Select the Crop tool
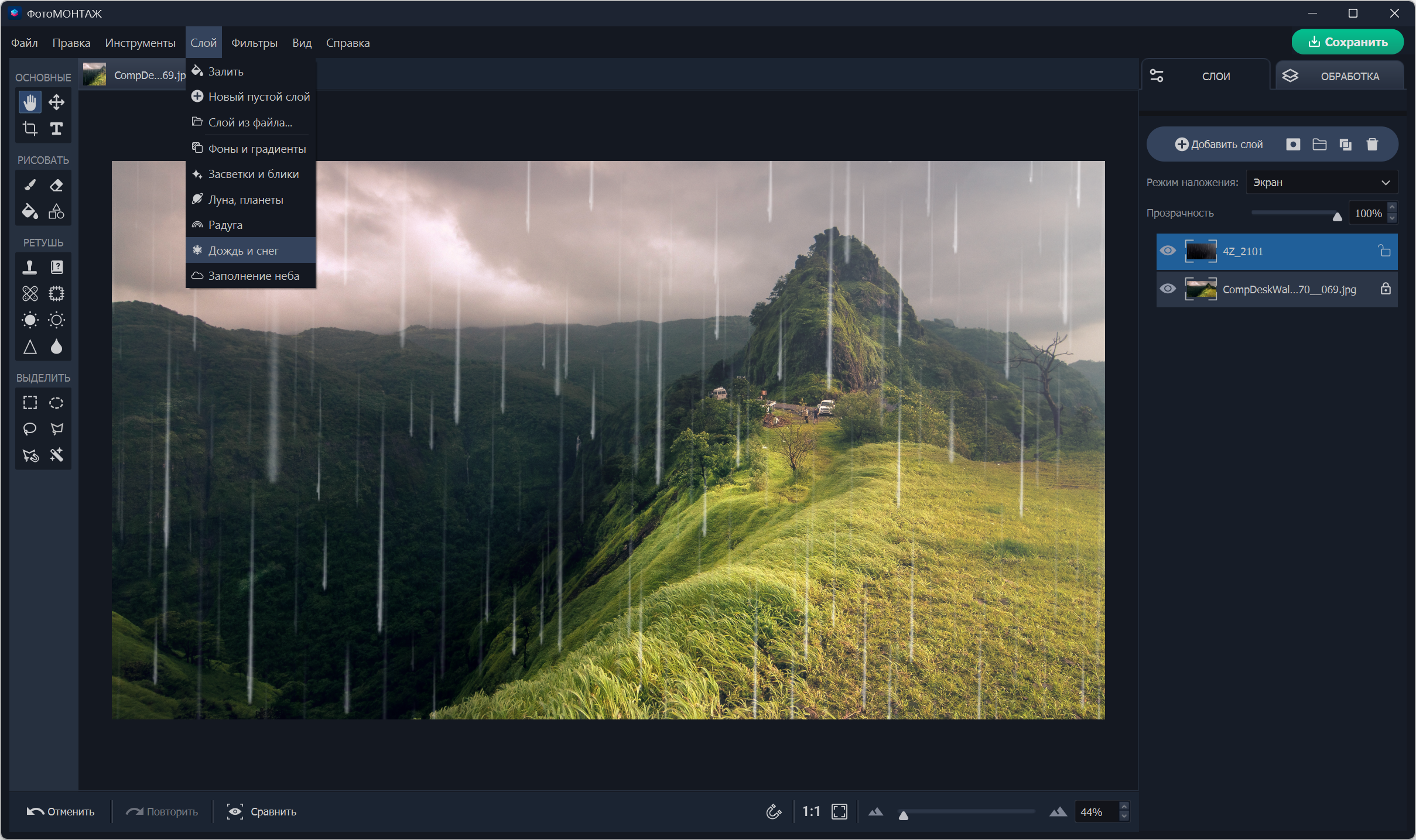 pyautogui.click(x=30, y=129)
